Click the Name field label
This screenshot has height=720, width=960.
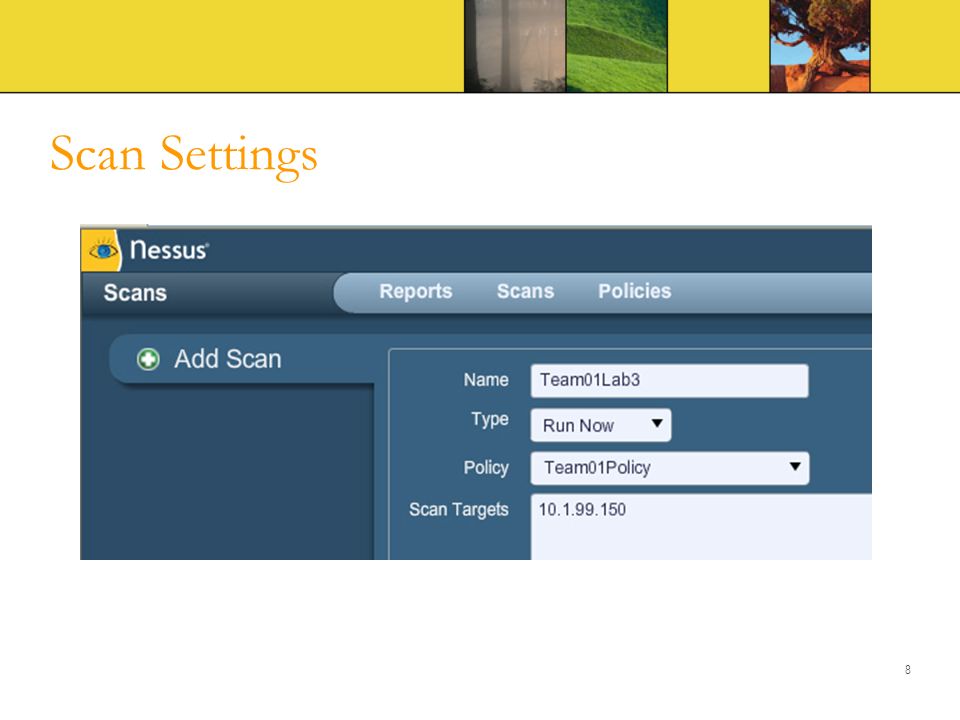coord(486,380)
